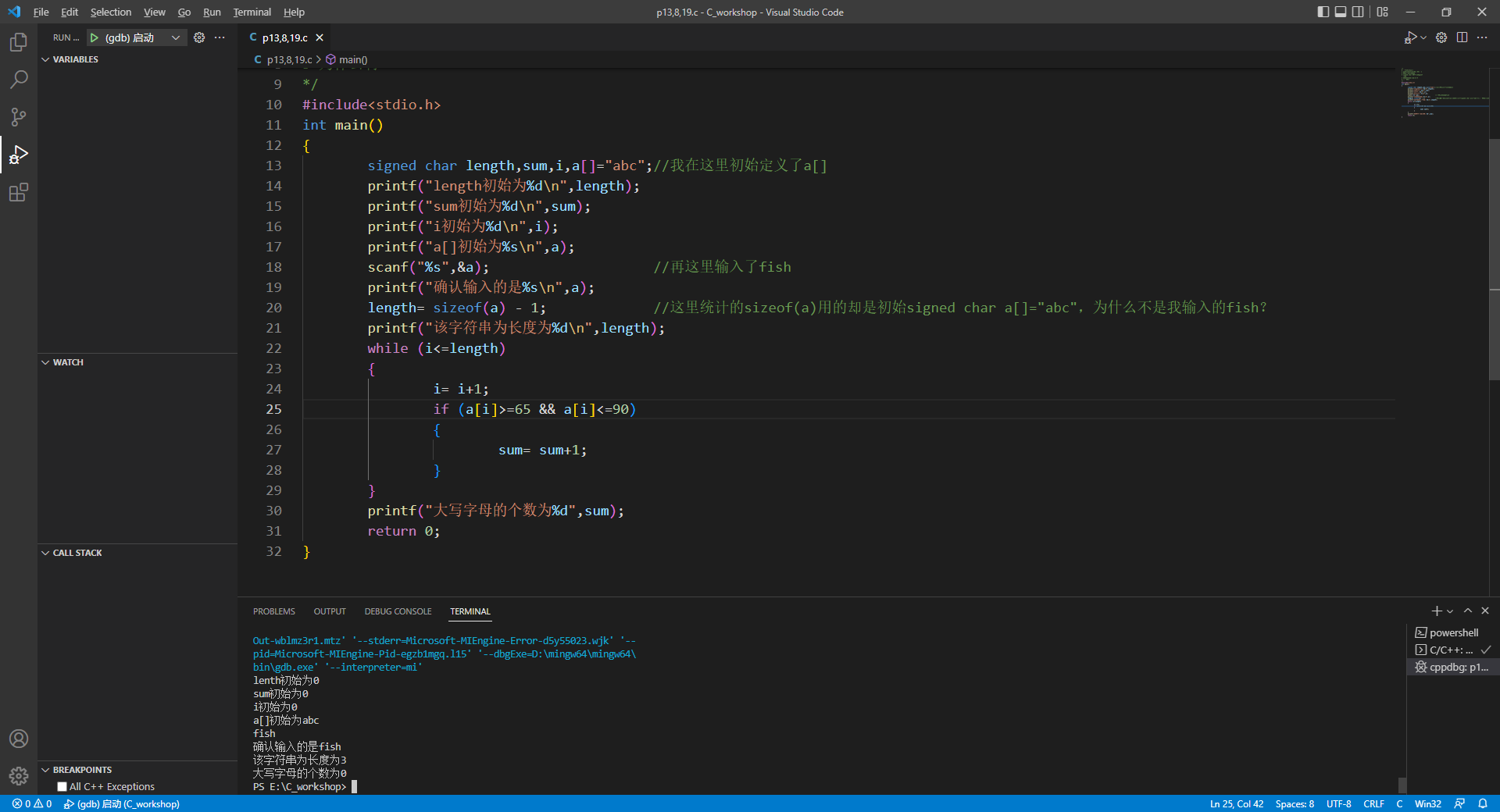Open the Search view in activity bar

(19, 80)
